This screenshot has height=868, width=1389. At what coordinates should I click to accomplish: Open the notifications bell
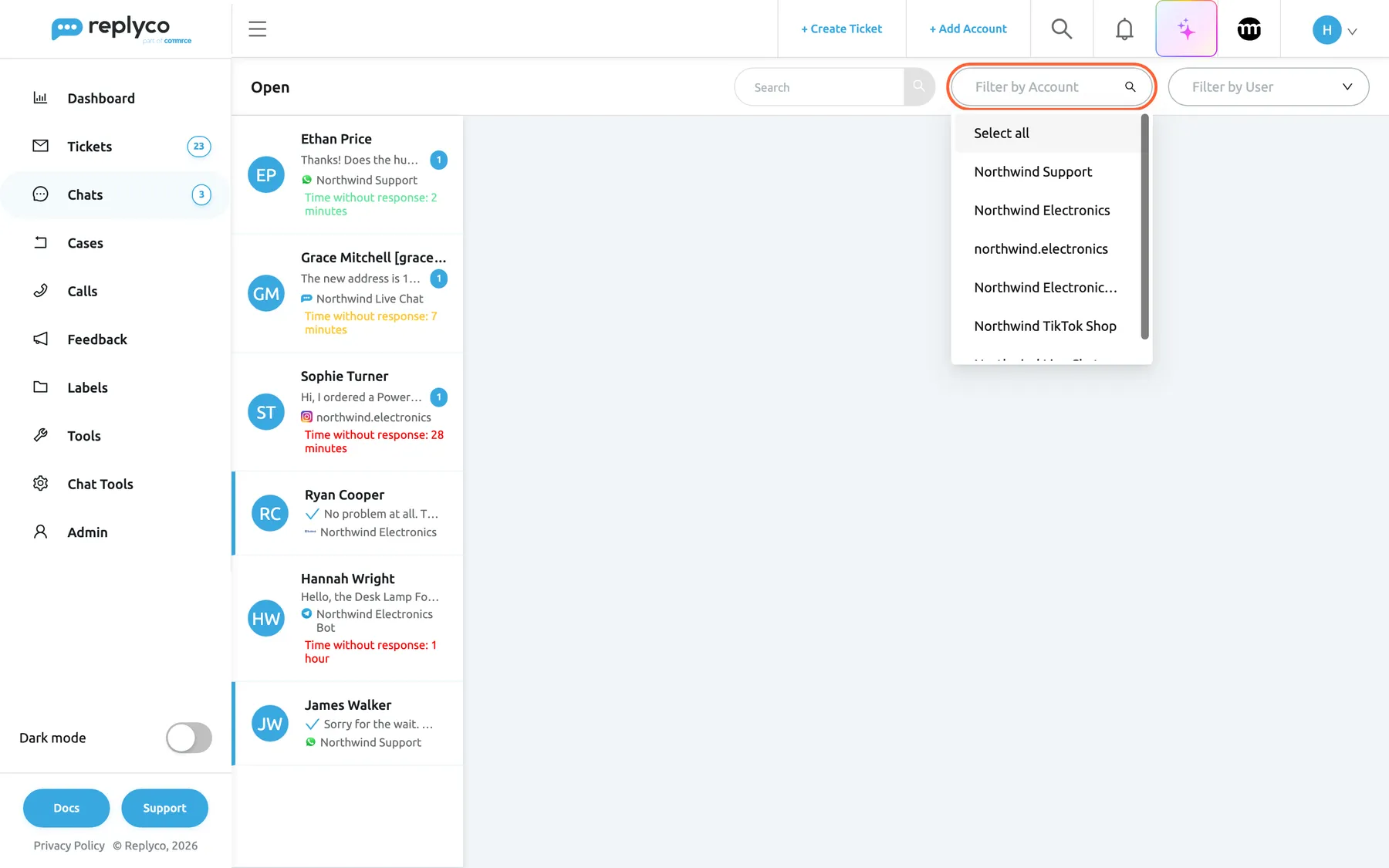pyautogui.click(x=1124, y=29)
